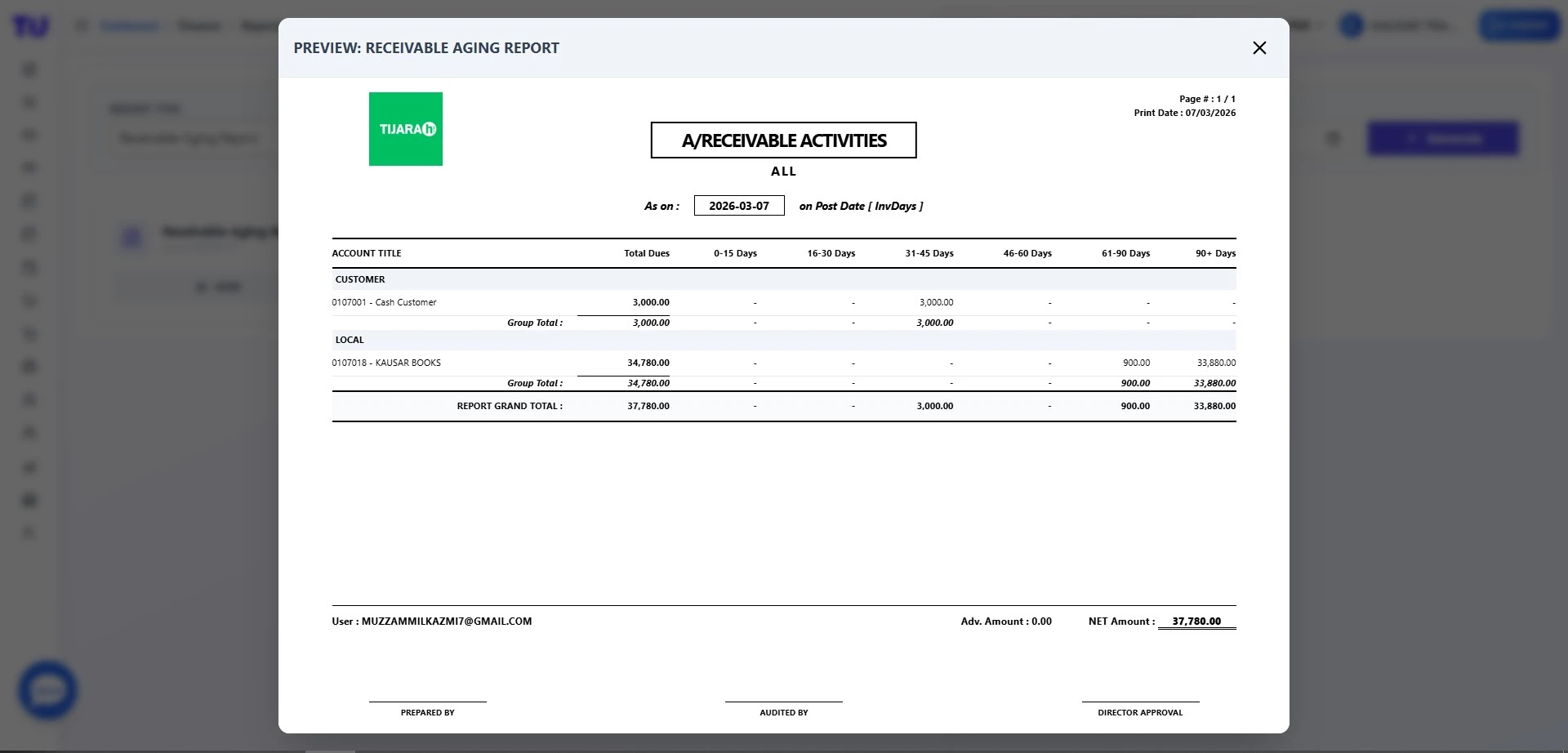1568x753 pixels.
Task: Click the REPORT GRAND TOTAL row
Action: click(509, 406)
